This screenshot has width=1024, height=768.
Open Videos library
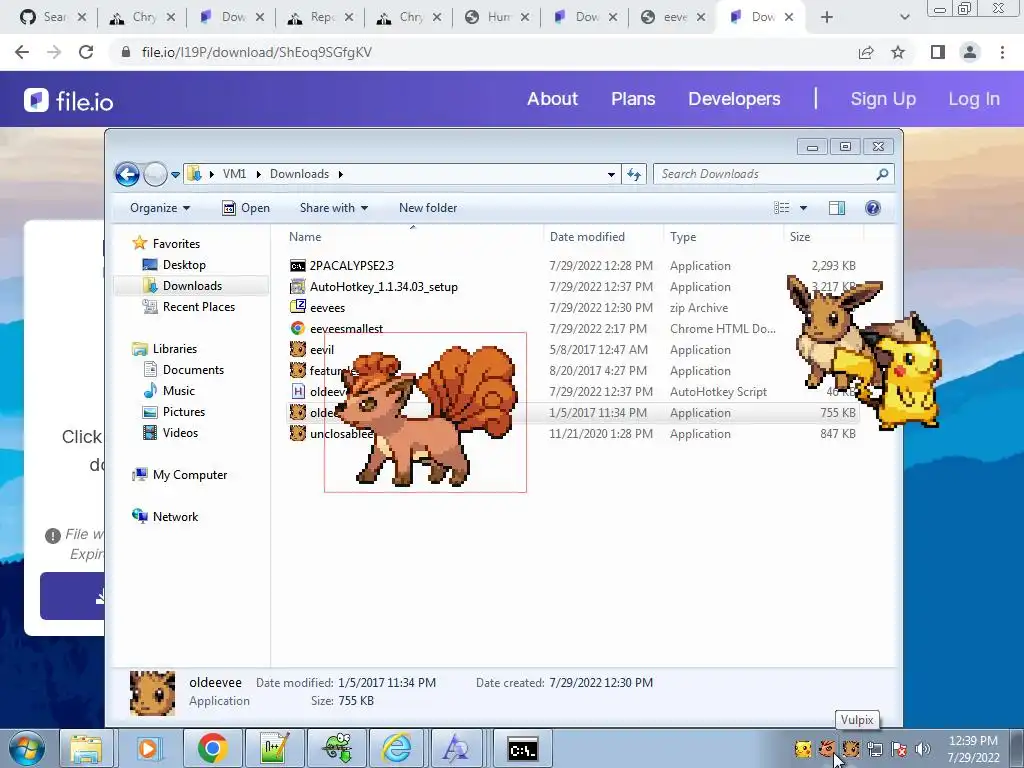pyautogui.click(x=170, y=433)
